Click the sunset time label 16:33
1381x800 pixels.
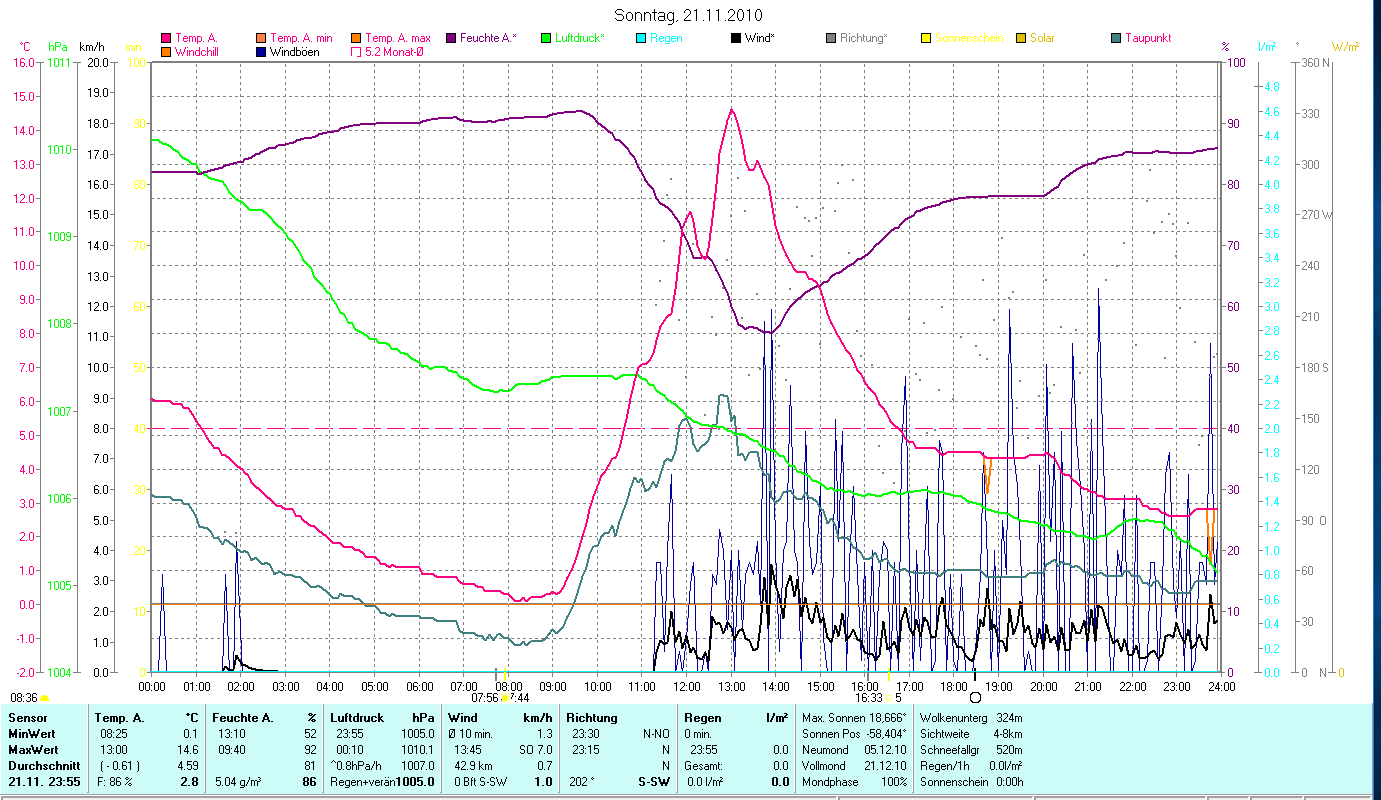coord(868,697)
